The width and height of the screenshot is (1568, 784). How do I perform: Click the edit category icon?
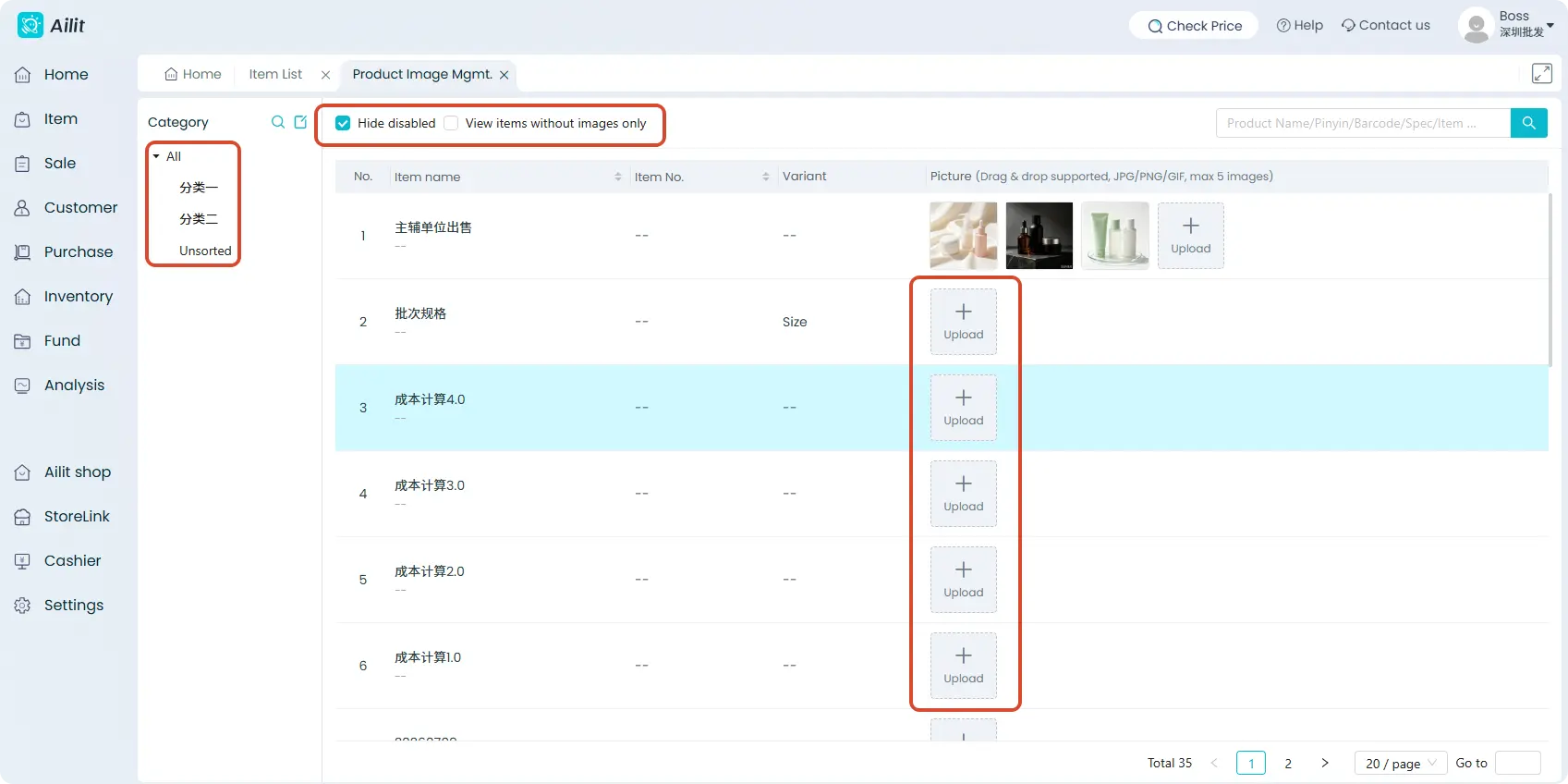pos(300,122)
